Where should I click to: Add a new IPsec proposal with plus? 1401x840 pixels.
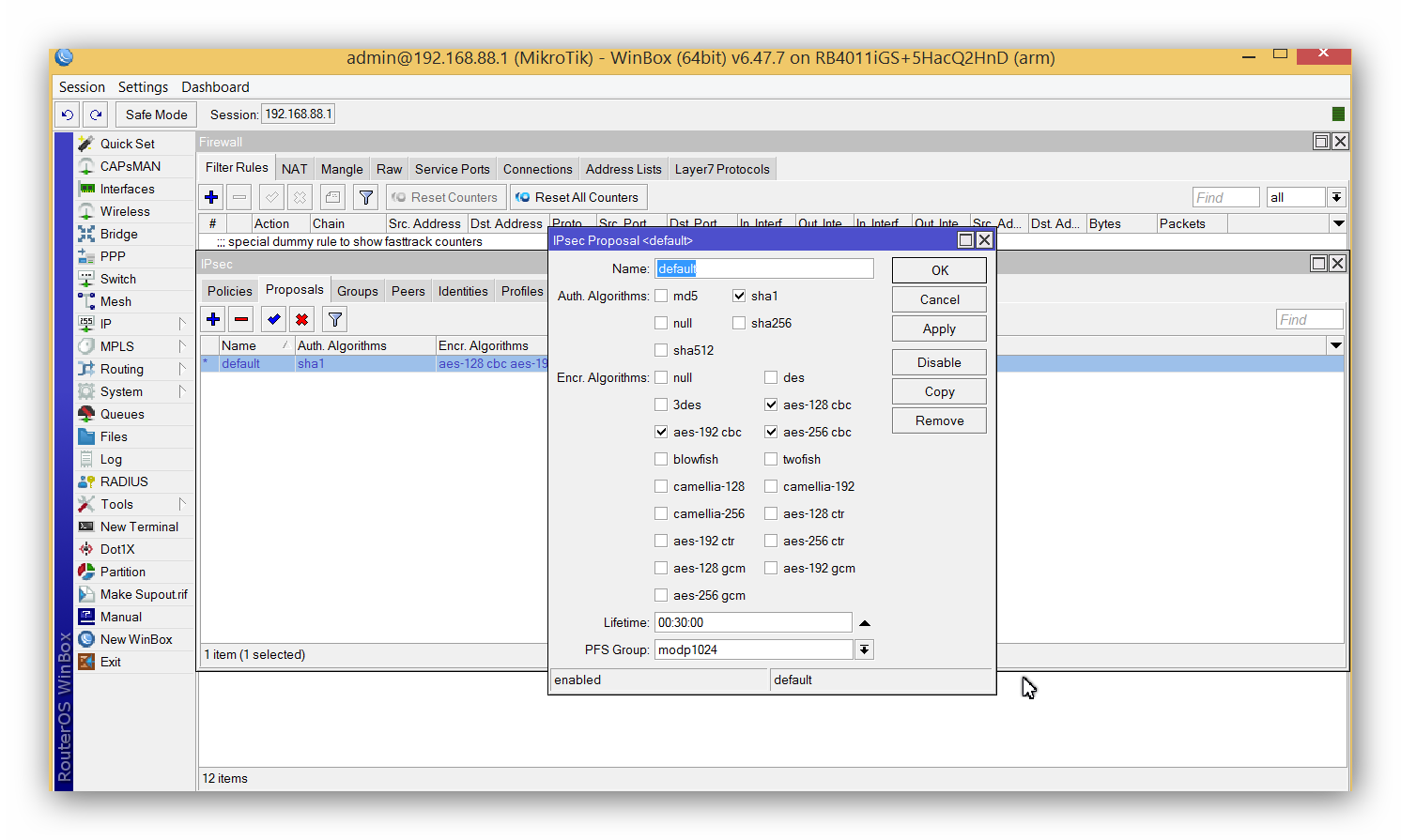click(x=213, y=319)
